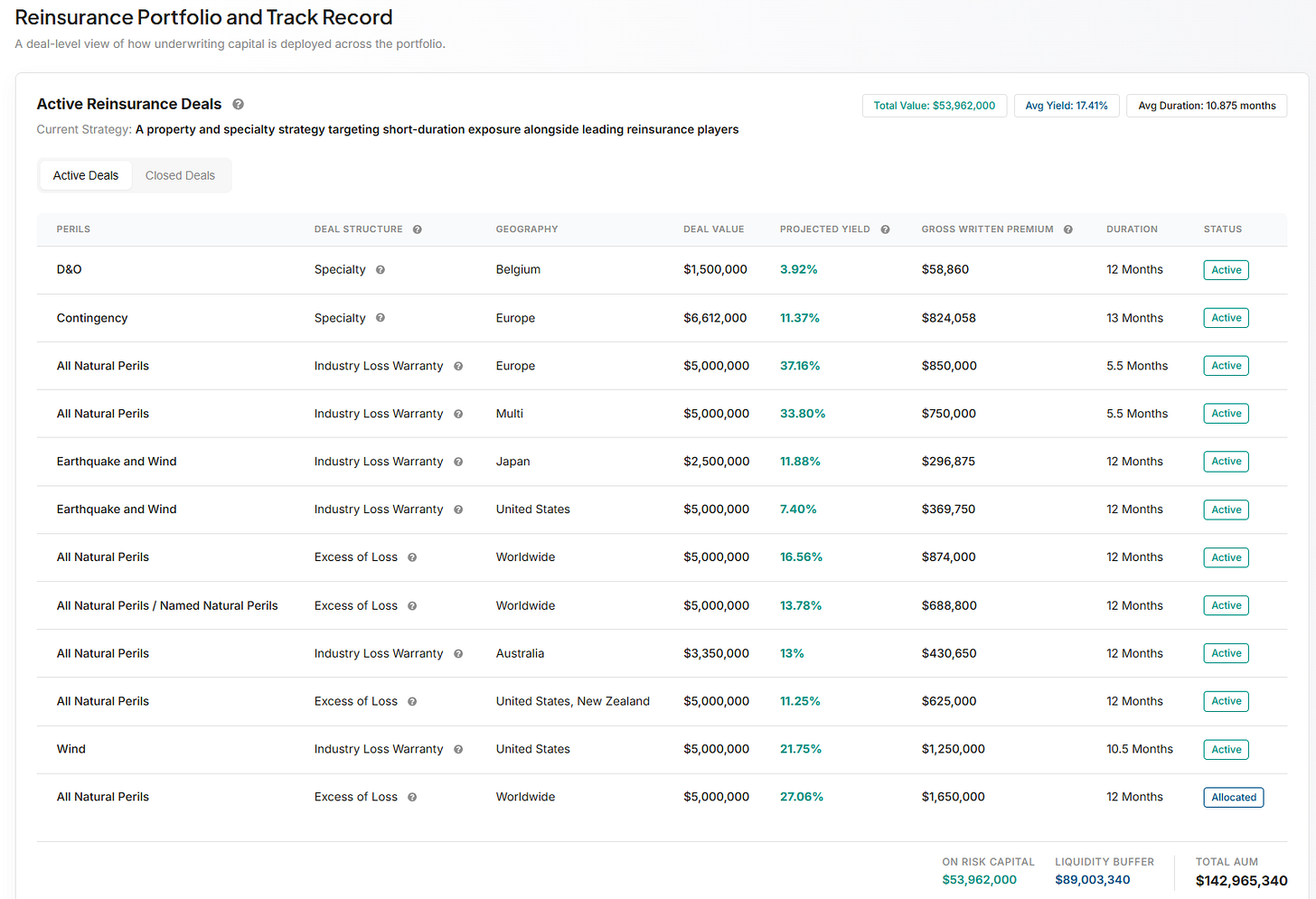1316x899 pixels.
Task: Switch to the Closed Deals tab
Action: point(180,175)
